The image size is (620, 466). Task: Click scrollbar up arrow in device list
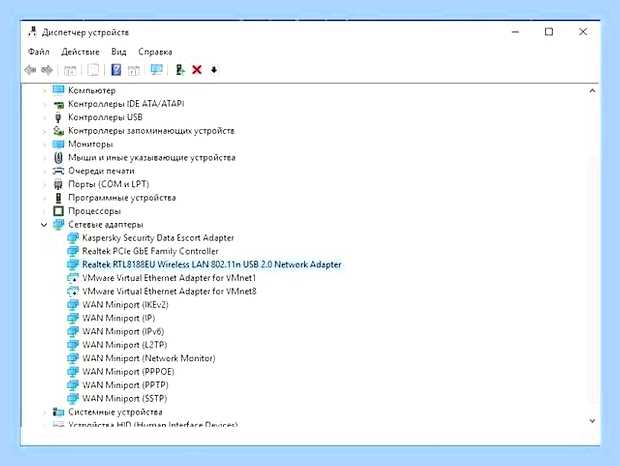(x=592, y=91)
